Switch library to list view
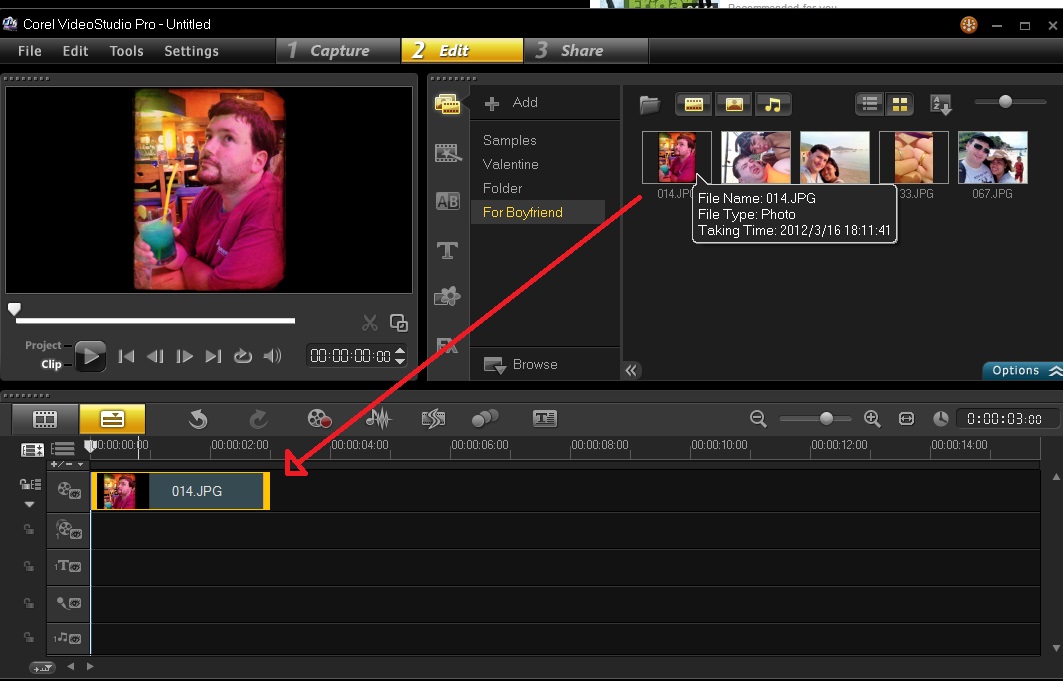This screenshot has height=681, width=1063. (870, 104)
